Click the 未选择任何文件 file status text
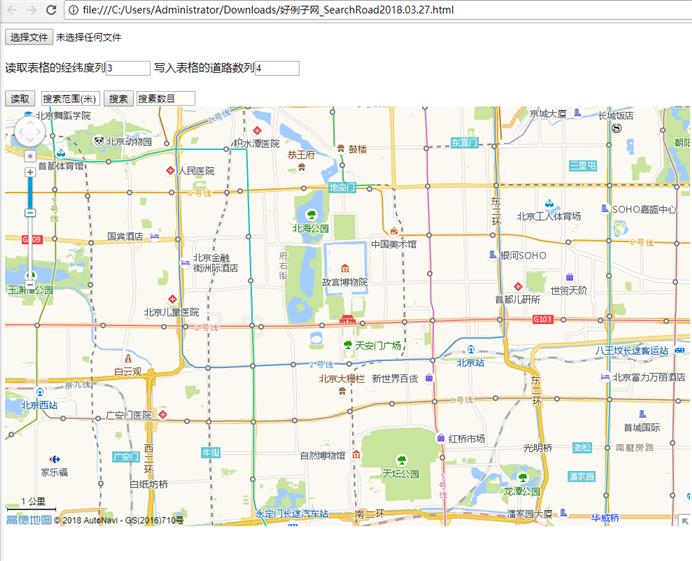This screenshot has height=561, width=692. pyautogui.click(x=88, y=38)
